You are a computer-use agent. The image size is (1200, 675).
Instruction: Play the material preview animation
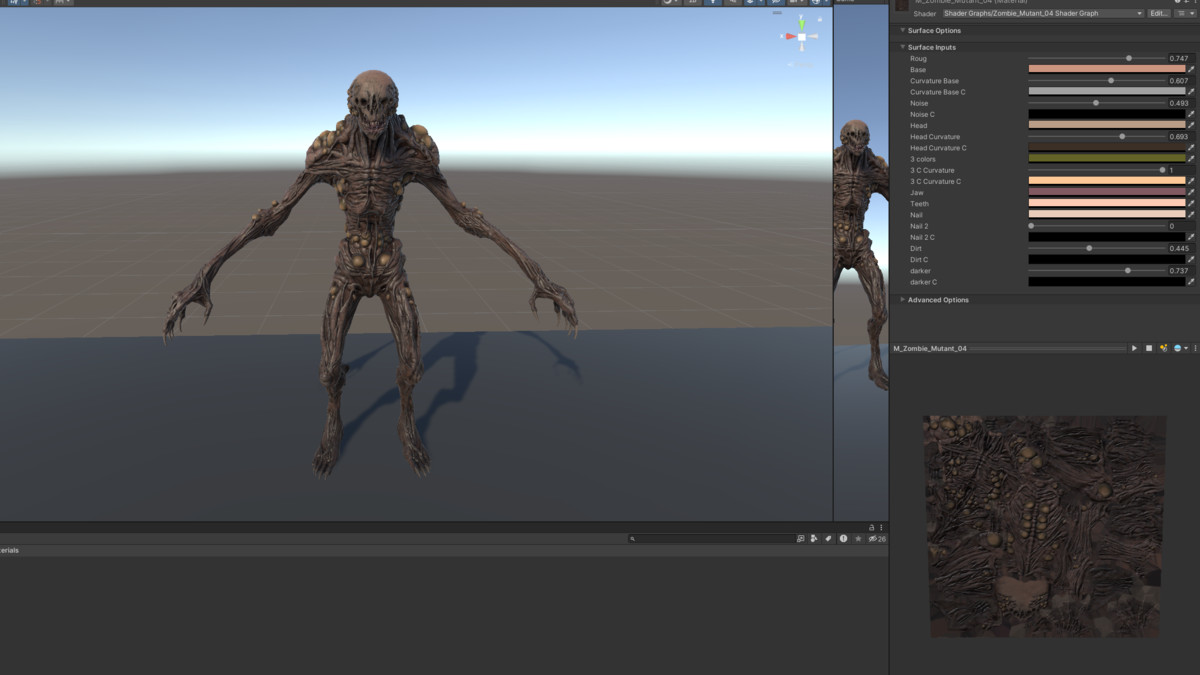click(1134, 348)
